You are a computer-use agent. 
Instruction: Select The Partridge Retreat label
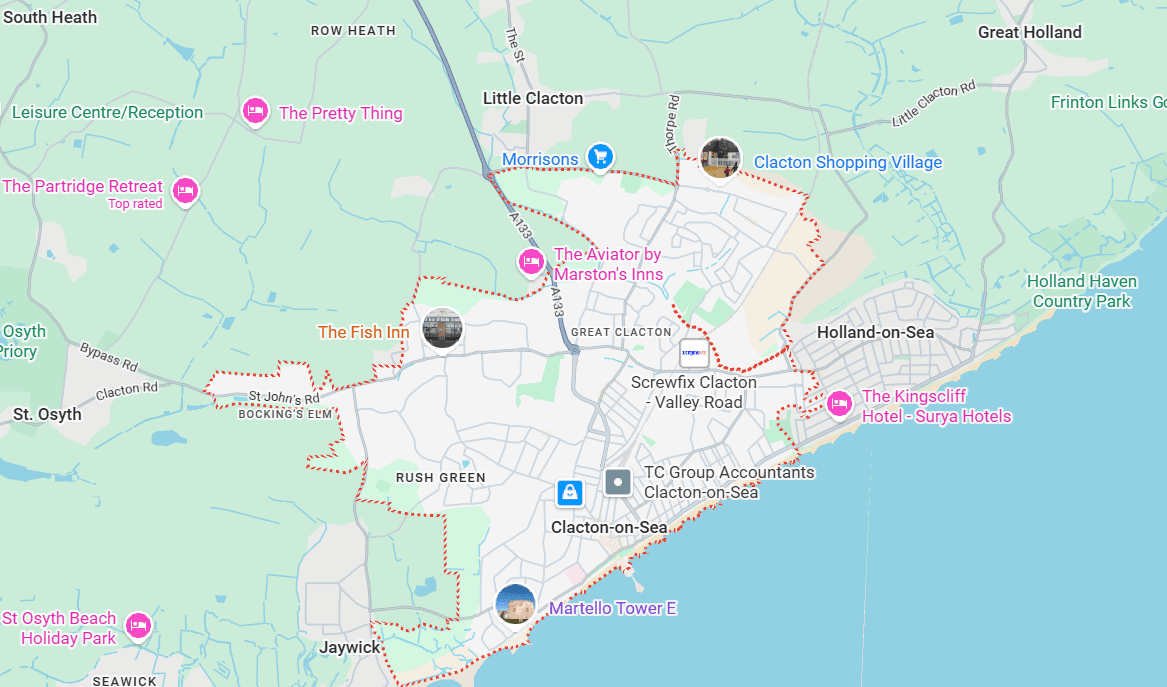click(x=83, y=186)
